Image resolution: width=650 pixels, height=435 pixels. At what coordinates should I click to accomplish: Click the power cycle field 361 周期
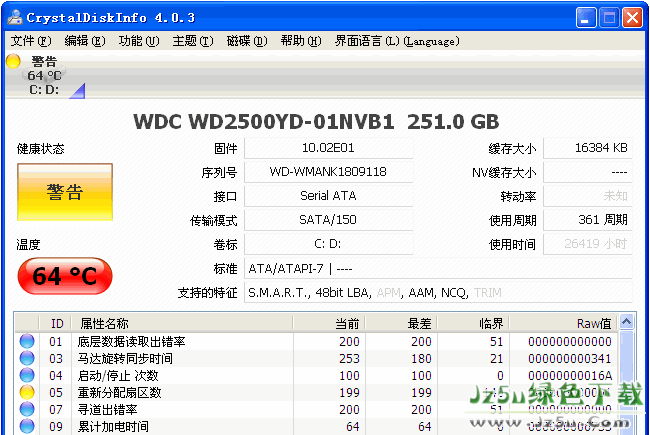(x=588, y=220)
